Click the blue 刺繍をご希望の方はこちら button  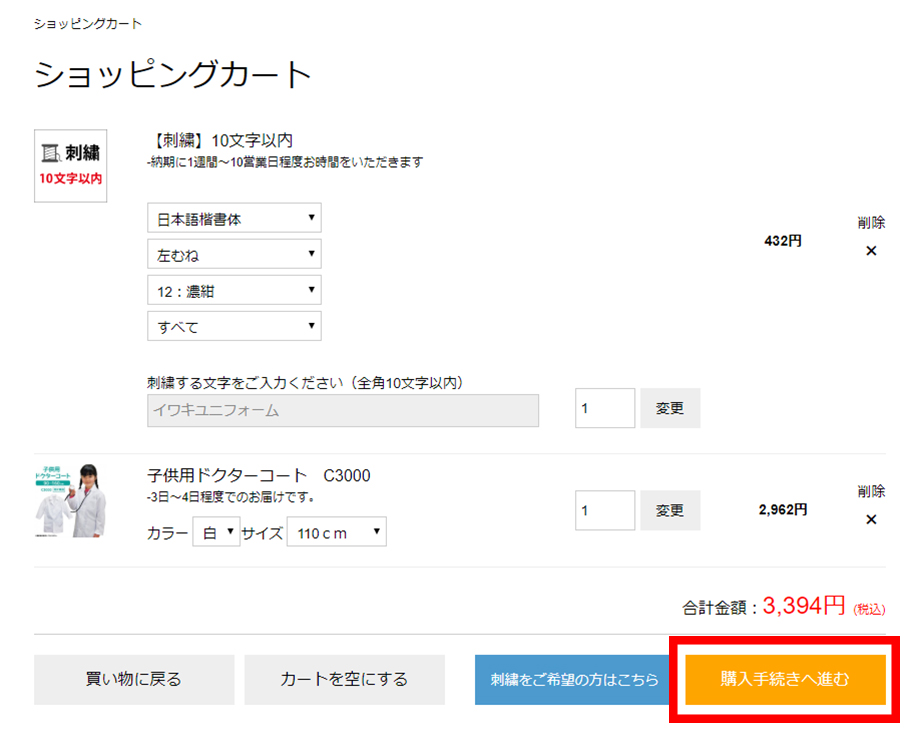tap(575, 680)
